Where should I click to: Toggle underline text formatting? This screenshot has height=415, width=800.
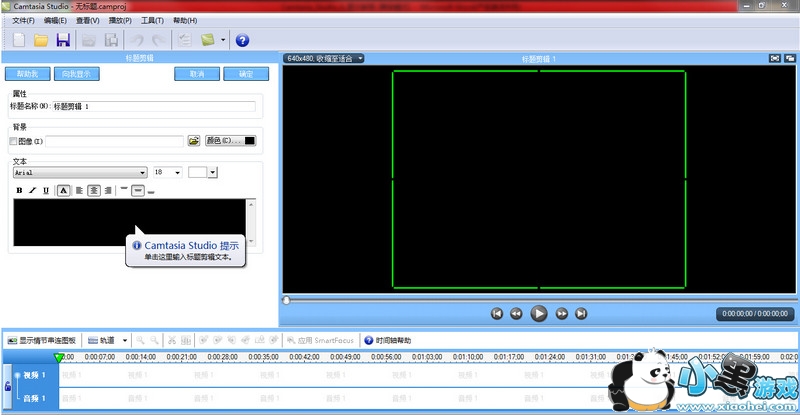45,190
